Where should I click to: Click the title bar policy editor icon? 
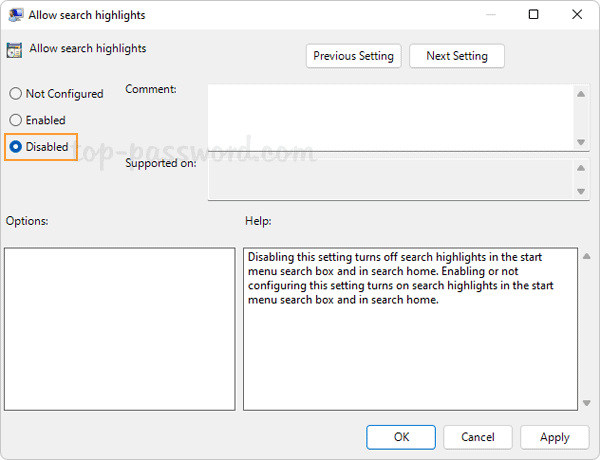pos(16,15)
